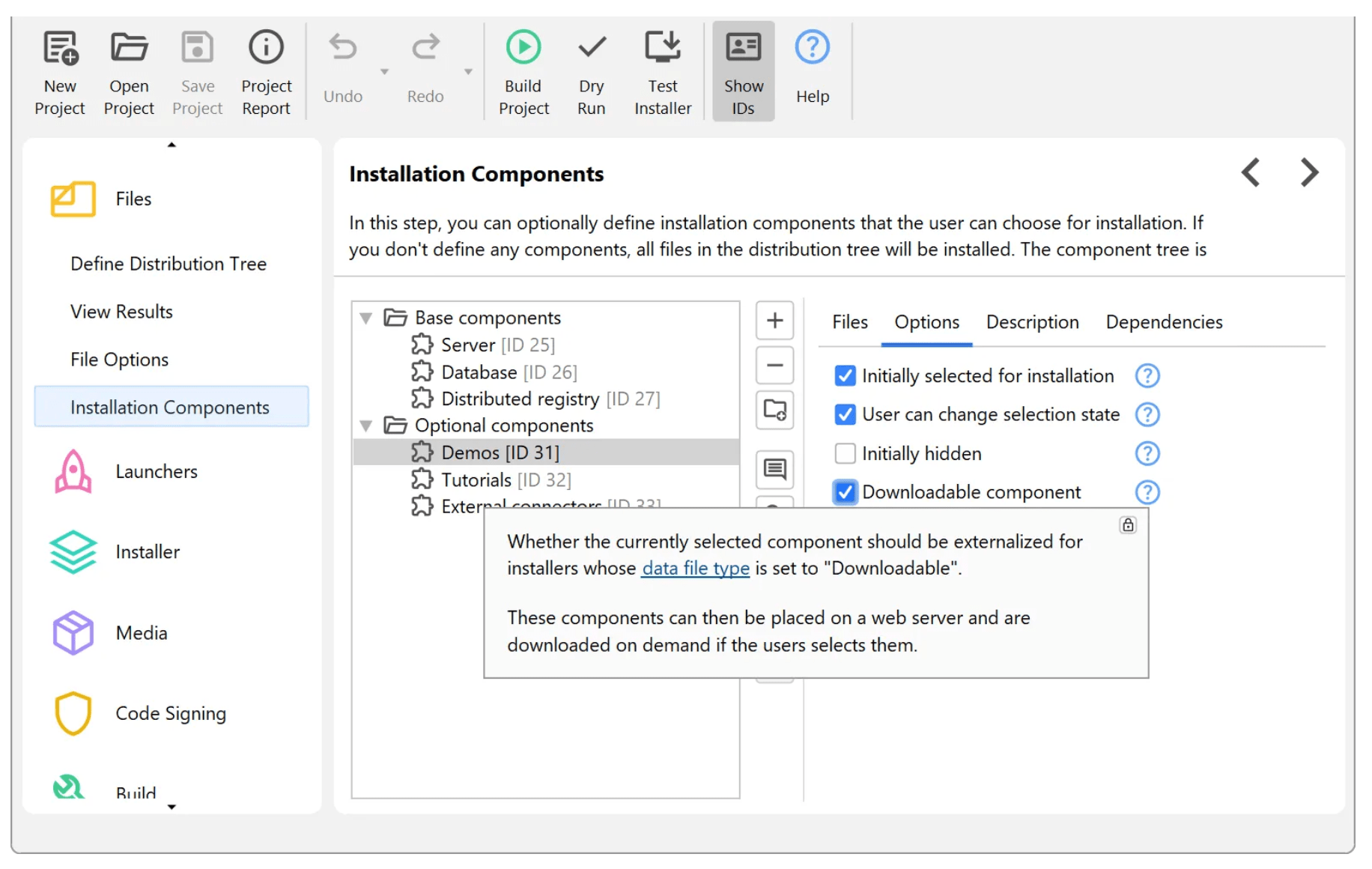Open the Project Report
The width and height of the screenshot is (1372, 869).
[x=267, y=73]
